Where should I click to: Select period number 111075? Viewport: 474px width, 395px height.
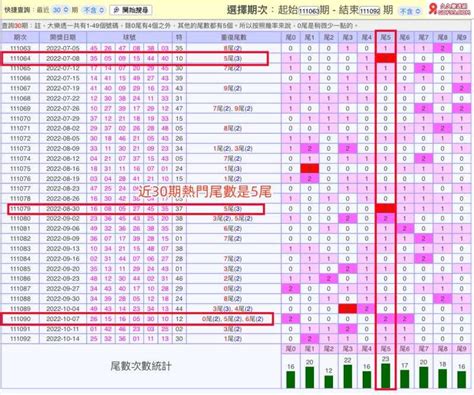20,169
